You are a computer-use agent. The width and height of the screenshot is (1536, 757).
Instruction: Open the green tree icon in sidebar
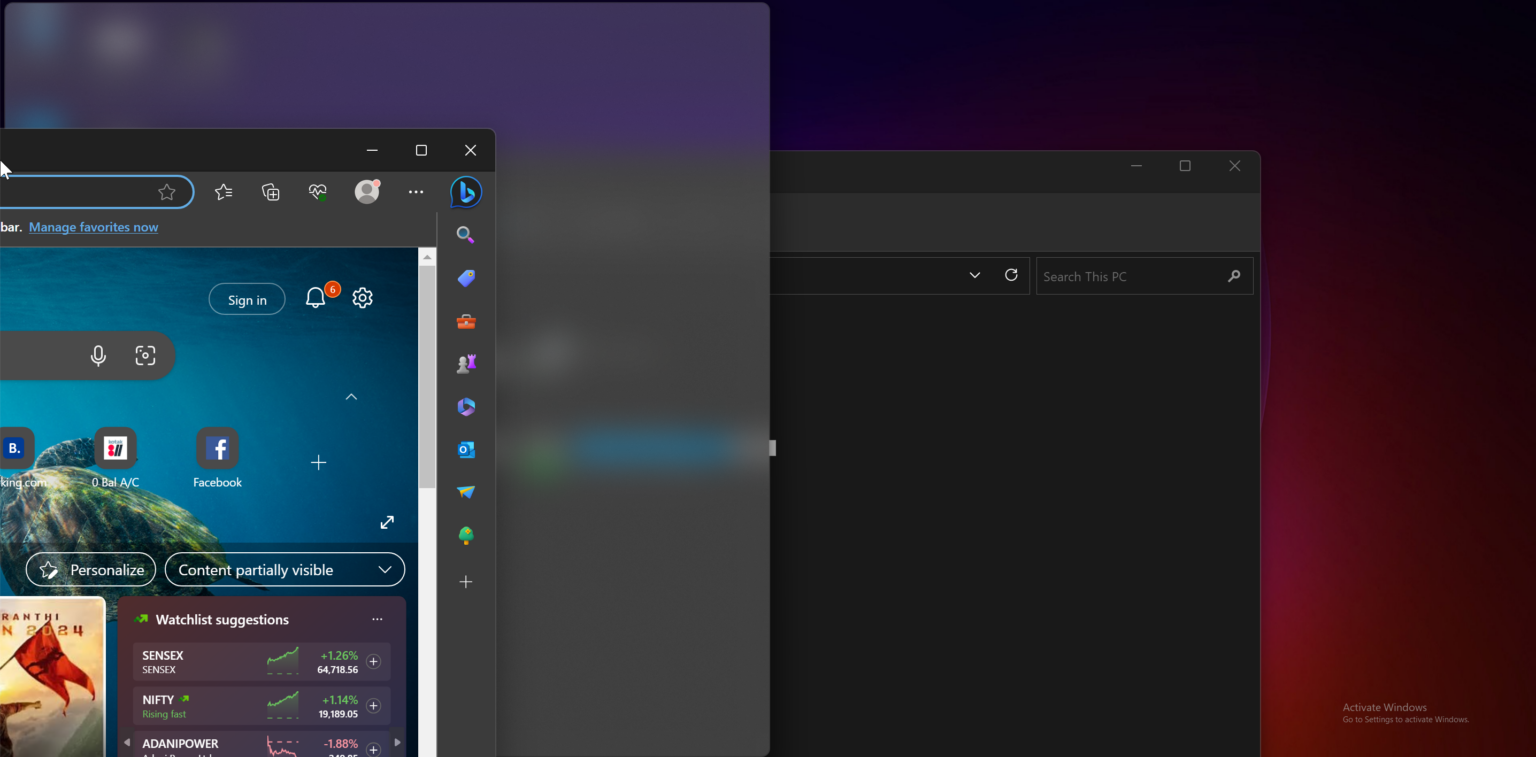tap(466, 536)
